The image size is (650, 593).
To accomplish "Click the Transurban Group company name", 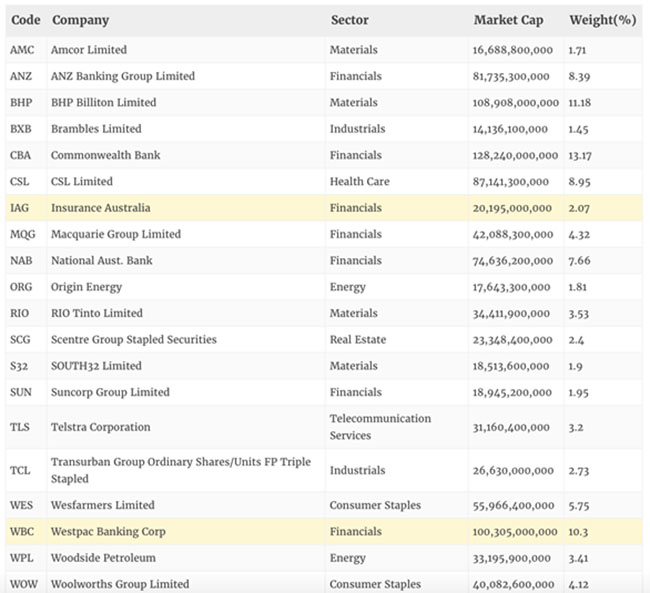I will click(x=180, y=470).
